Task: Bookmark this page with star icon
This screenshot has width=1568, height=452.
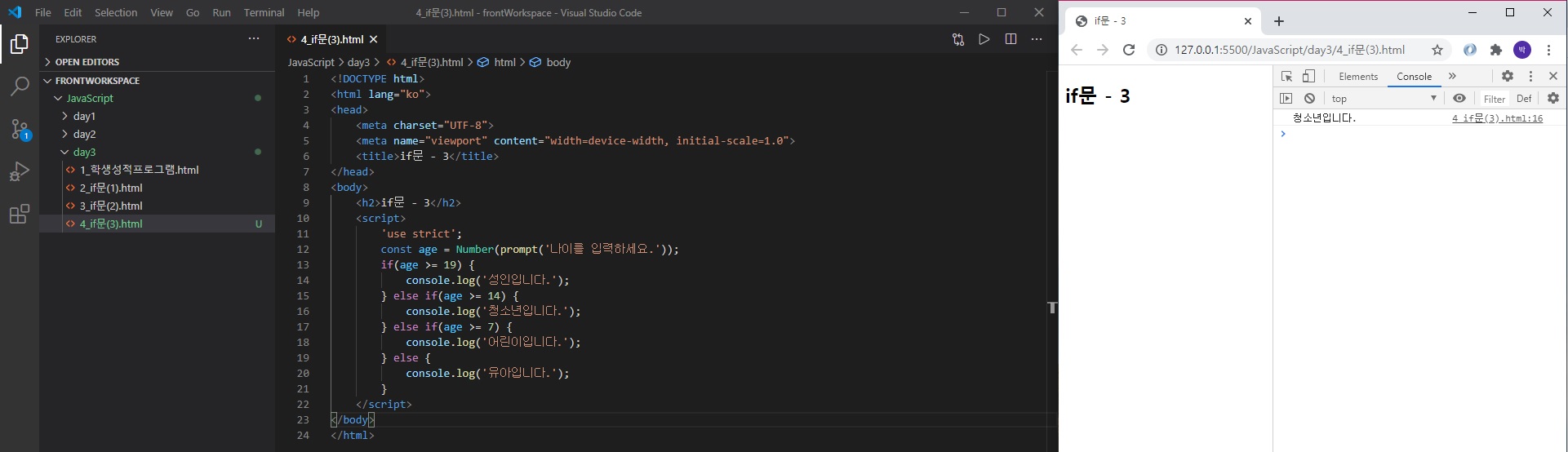Action: pos(1437,50)
